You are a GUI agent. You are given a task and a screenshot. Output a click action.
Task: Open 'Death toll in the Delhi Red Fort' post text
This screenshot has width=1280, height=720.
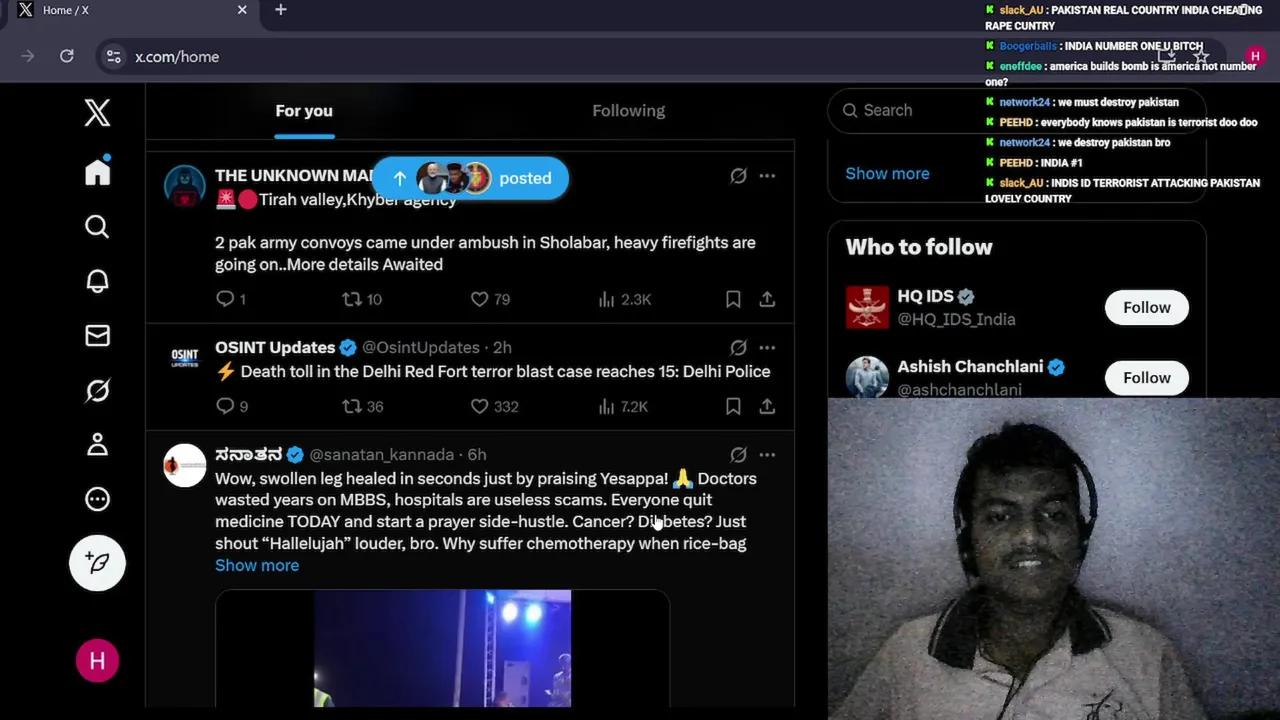[492, 371]
